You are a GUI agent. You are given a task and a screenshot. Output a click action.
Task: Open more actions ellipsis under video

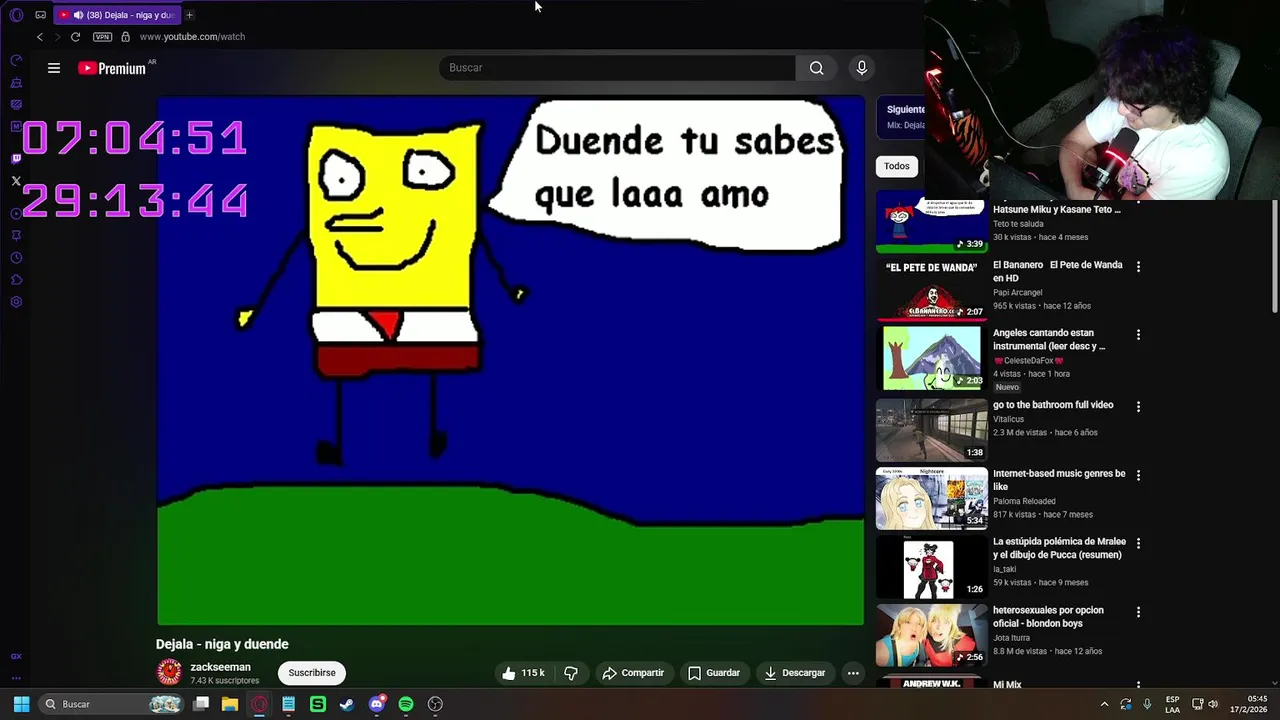tap(853, 673)
